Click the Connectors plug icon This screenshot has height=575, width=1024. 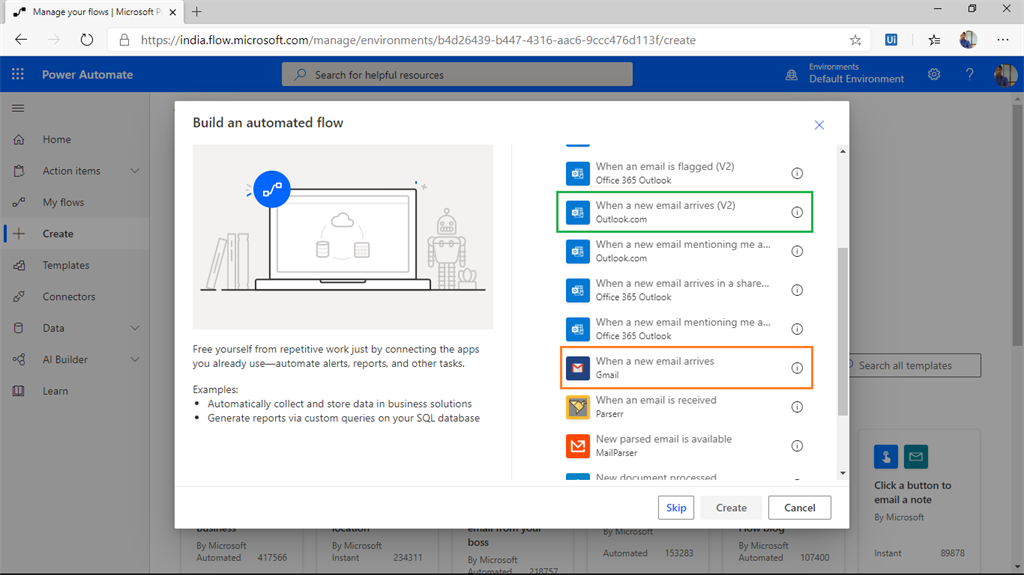(x=19, y=297)
